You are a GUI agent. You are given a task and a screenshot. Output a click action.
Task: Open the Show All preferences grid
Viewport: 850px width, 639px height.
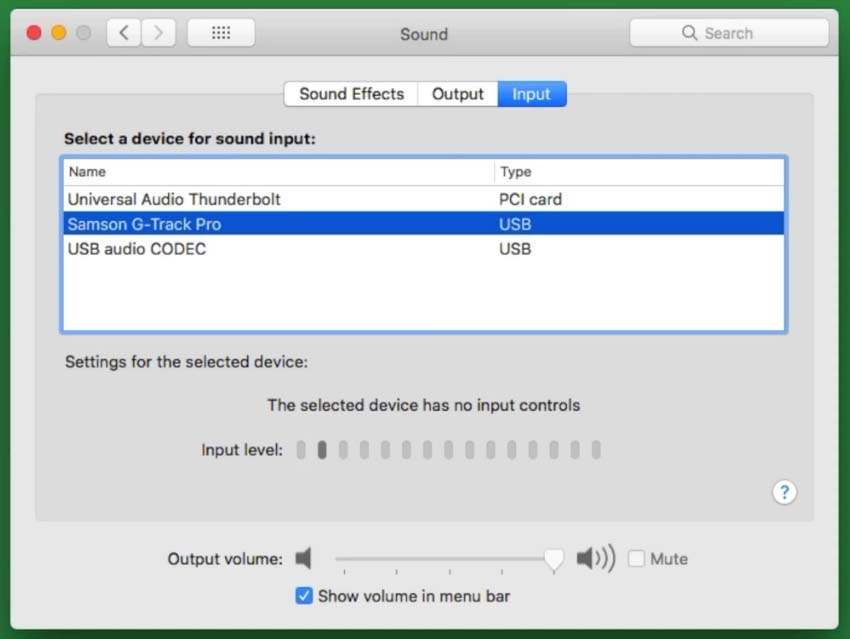tap(221, 33)
